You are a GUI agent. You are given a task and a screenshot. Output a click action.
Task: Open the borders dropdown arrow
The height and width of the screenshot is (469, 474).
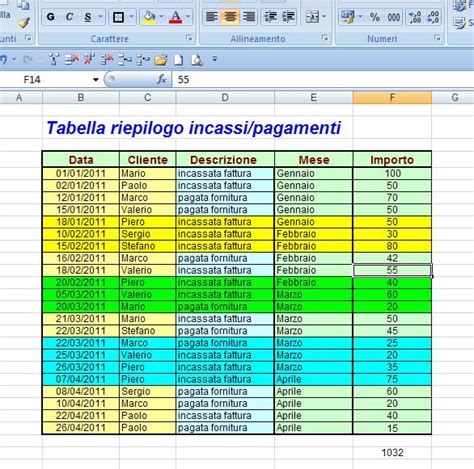(131, 17)
